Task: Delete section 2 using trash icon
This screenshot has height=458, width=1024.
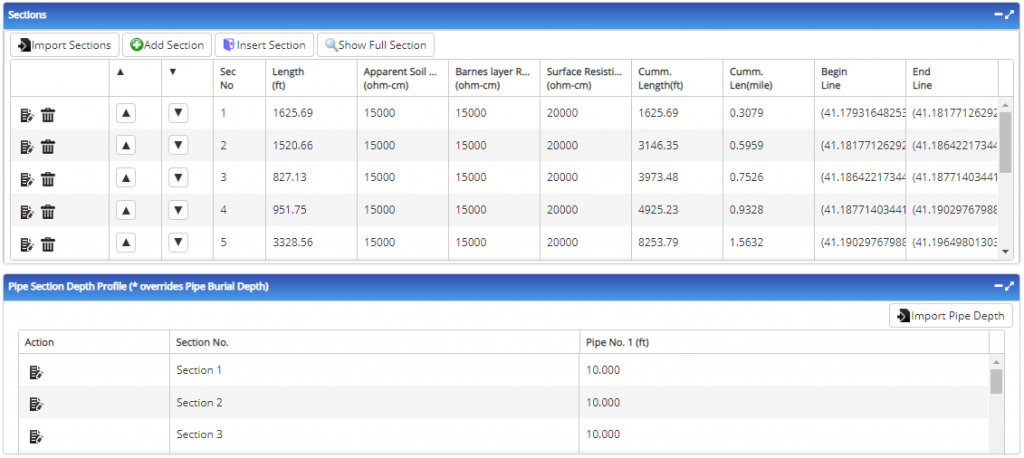Action: coord(48,147)
